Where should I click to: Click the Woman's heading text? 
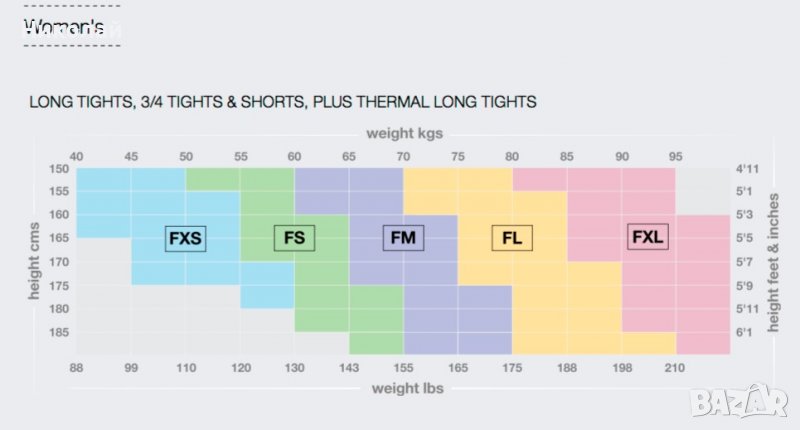coord(63,28)
